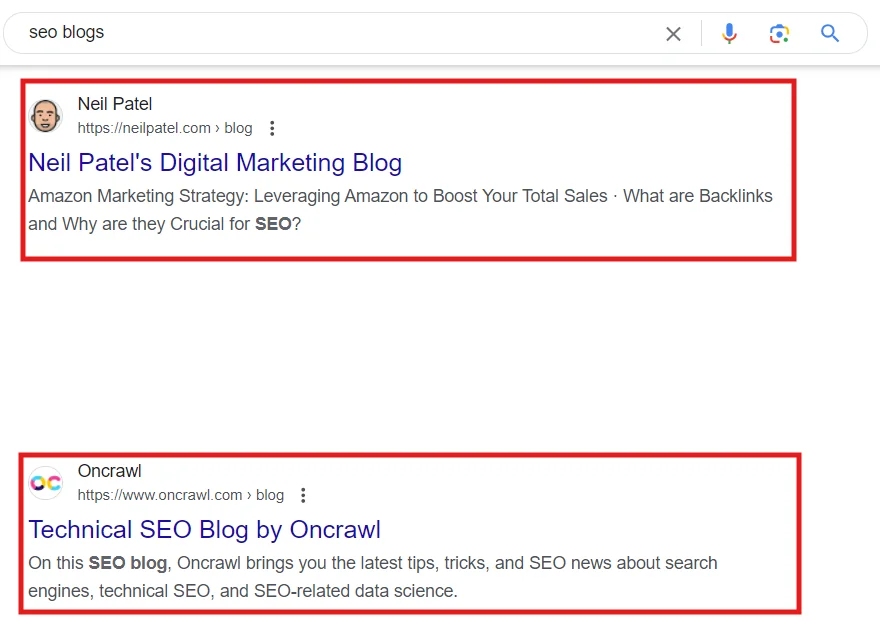This screenshot has height=621, width=880.
Task: Click "What are Backlinks" in the snippet
Action: [698, 196]
